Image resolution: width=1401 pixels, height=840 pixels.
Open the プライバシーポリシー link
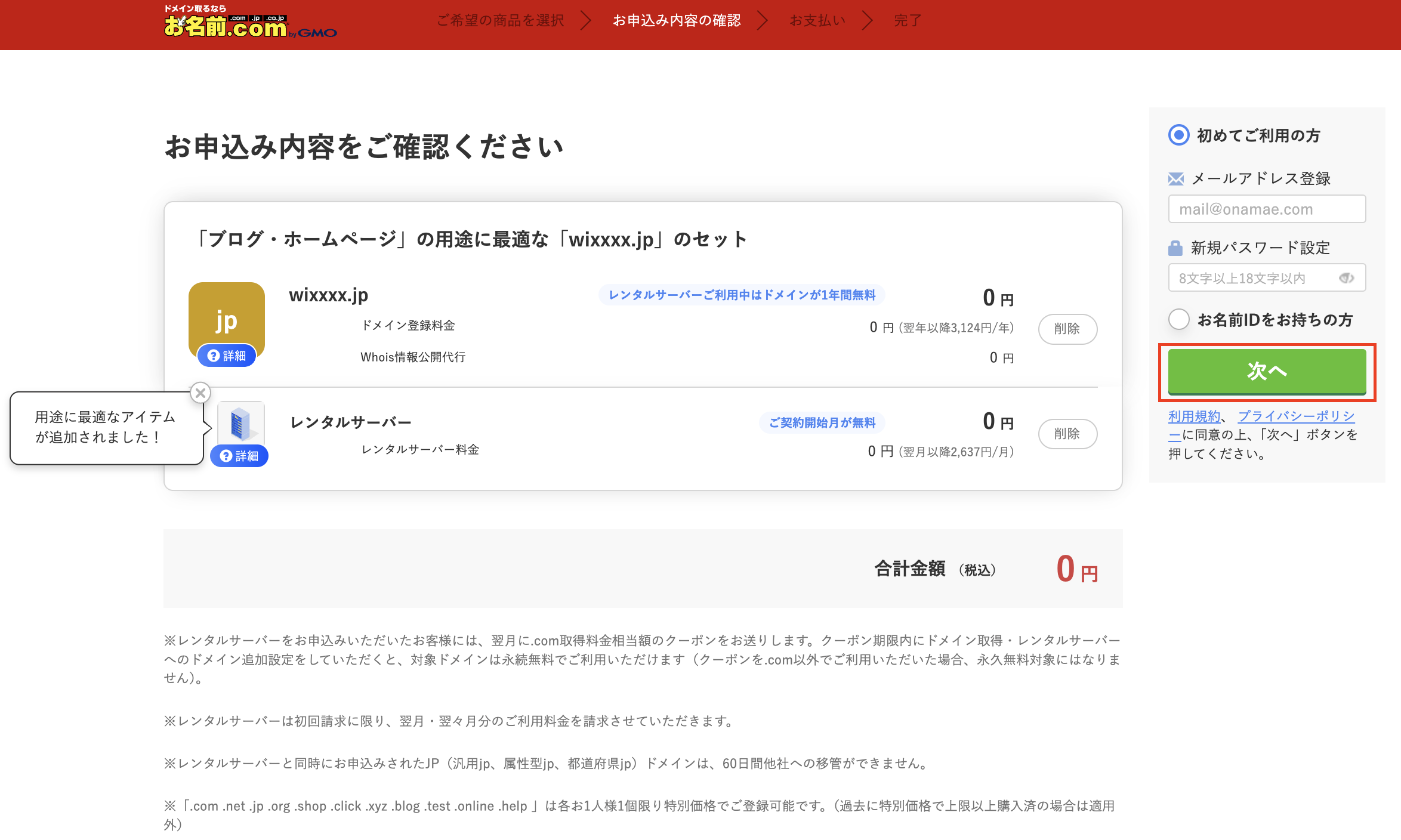[x=1296, y=416]
